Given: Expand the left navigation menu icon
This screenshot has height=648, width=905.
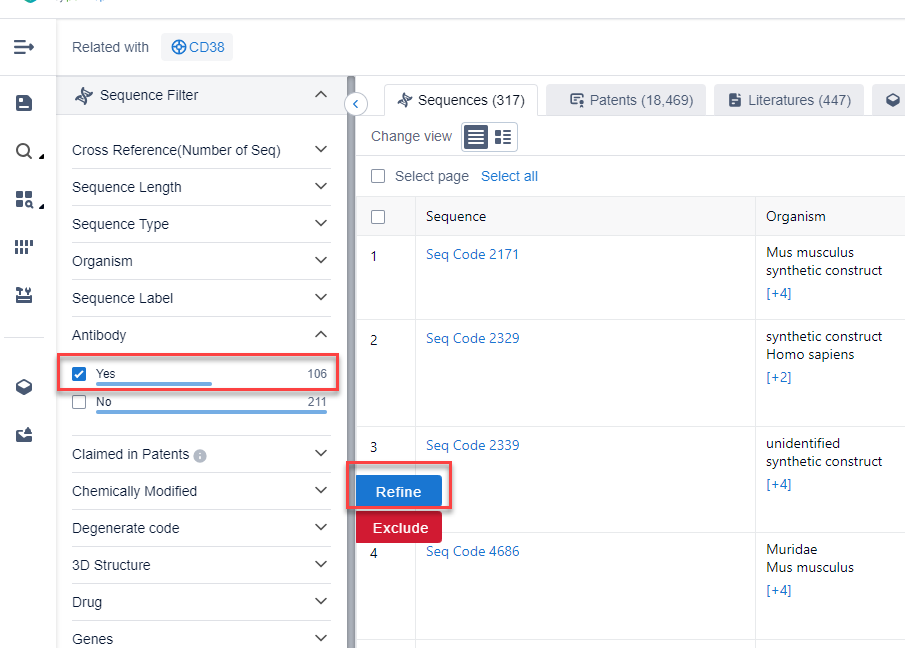Looking at the screenshot, I should 24,47.
